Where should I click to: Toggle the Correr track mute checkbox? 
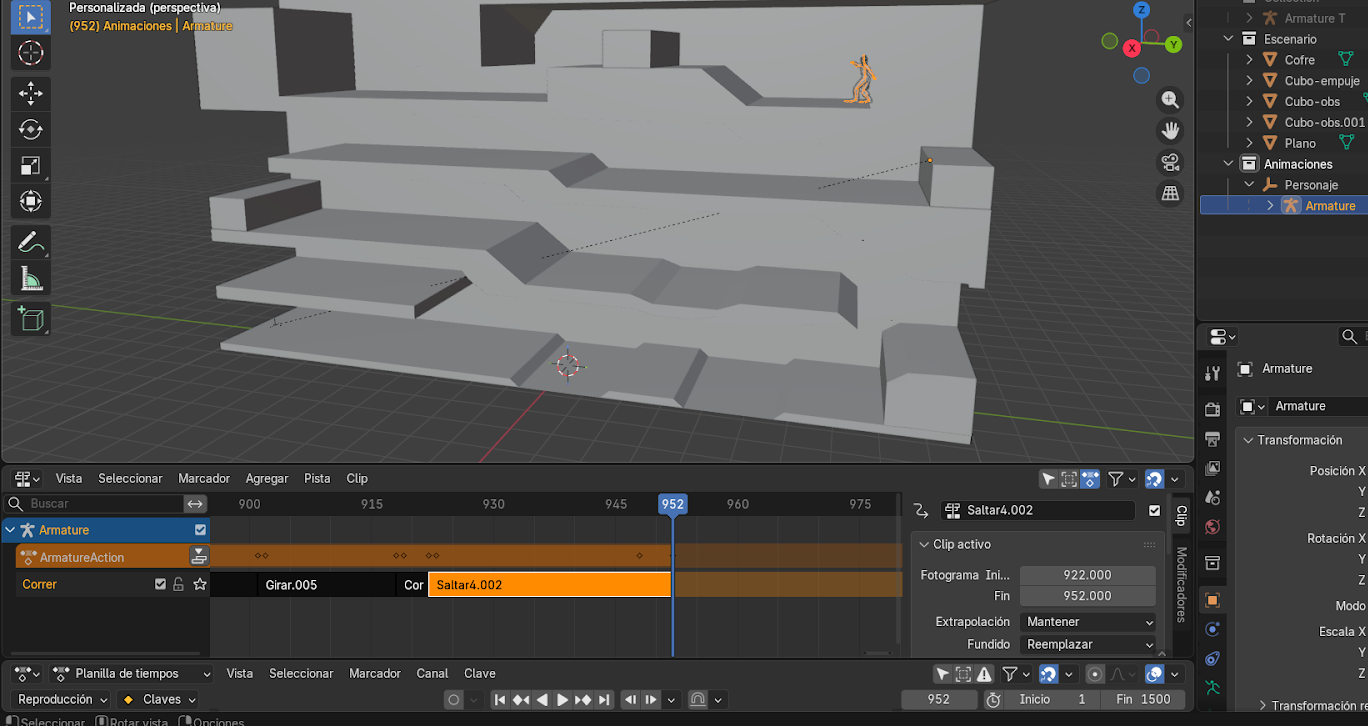160,584
